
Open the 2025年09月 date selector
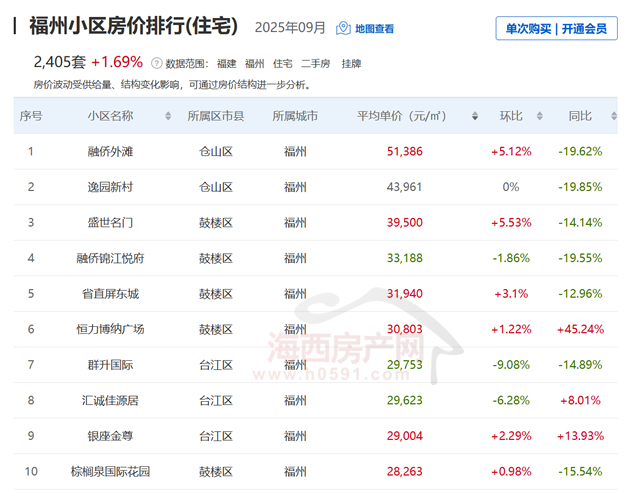tap(290, 28)
